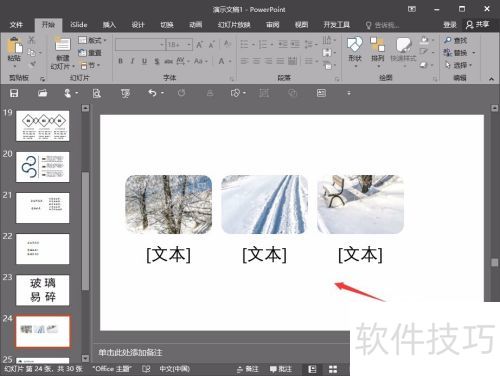The image size is (500, 376).
Task: Click the Share button at top right
Action: point(478,24)
